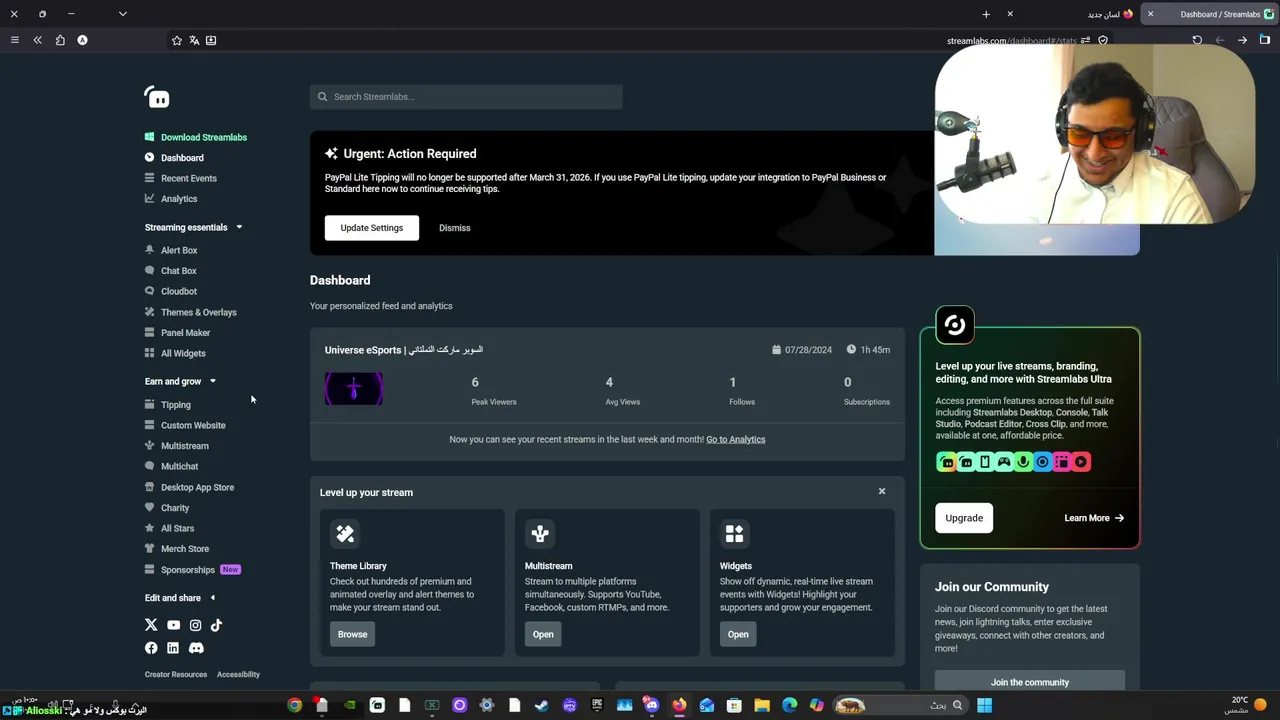Open the Accessibility link
Image resolution: width=1280 pixels, height=720 pixels.
238,674
